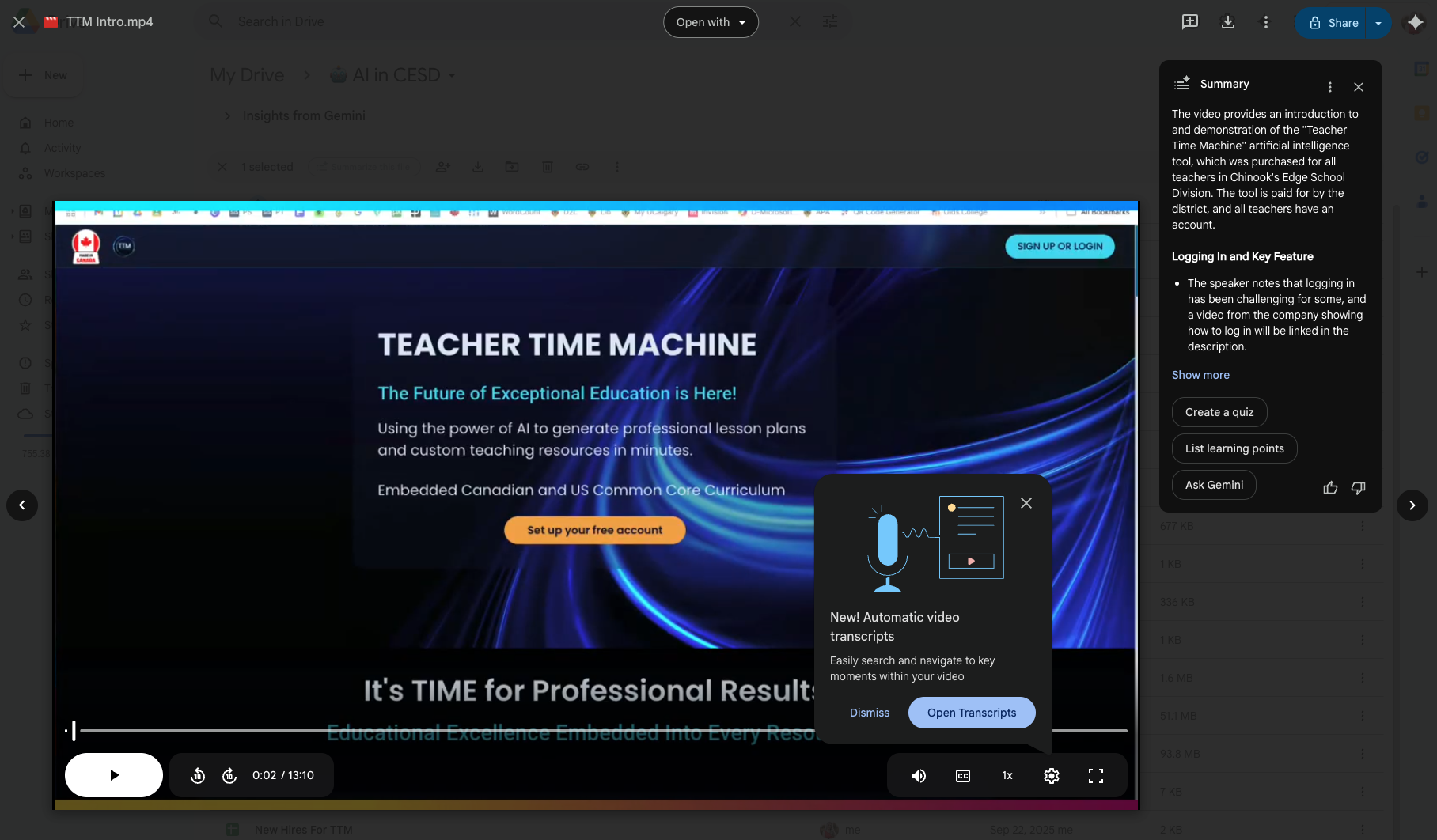This screenshot has width=1437, height=840.
Task: Give thumbs up to the summary
Action: (1330, 488)
